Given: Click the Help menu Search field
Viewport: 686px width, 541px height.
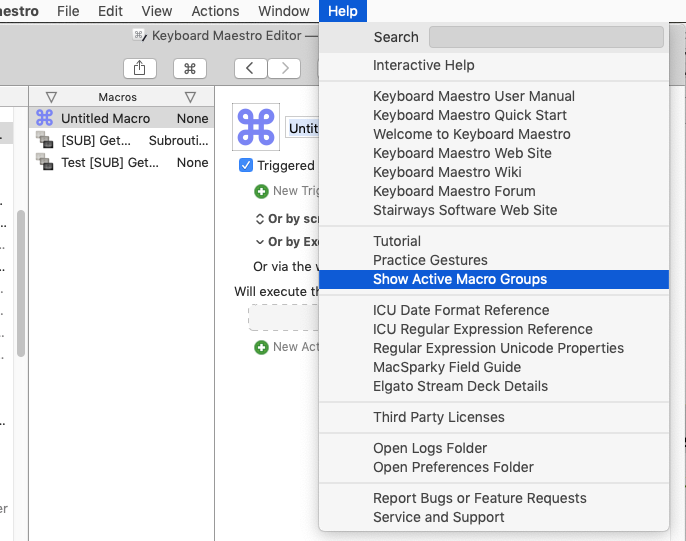Looking at the screenshot, I should click(546, 37).
